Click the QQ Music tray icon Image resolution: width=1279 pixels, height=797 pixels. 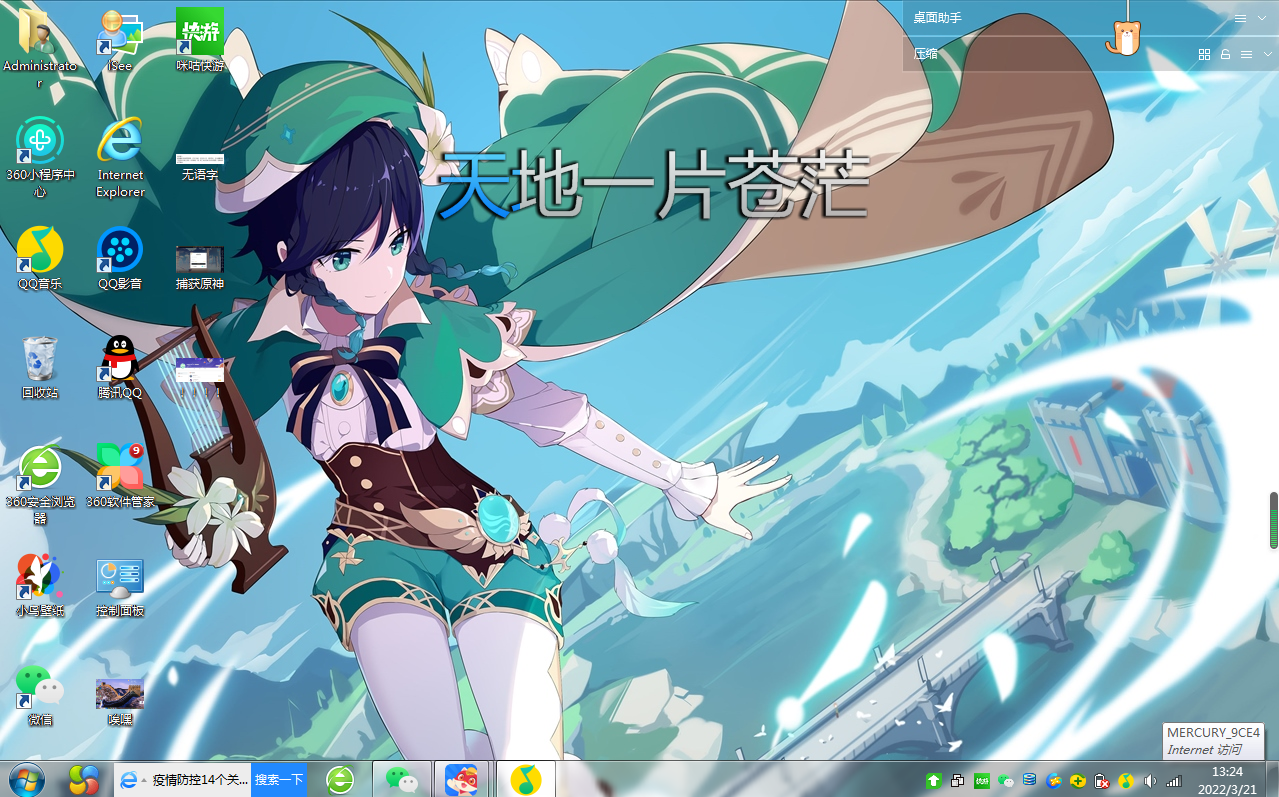(x=1126, y=780)
